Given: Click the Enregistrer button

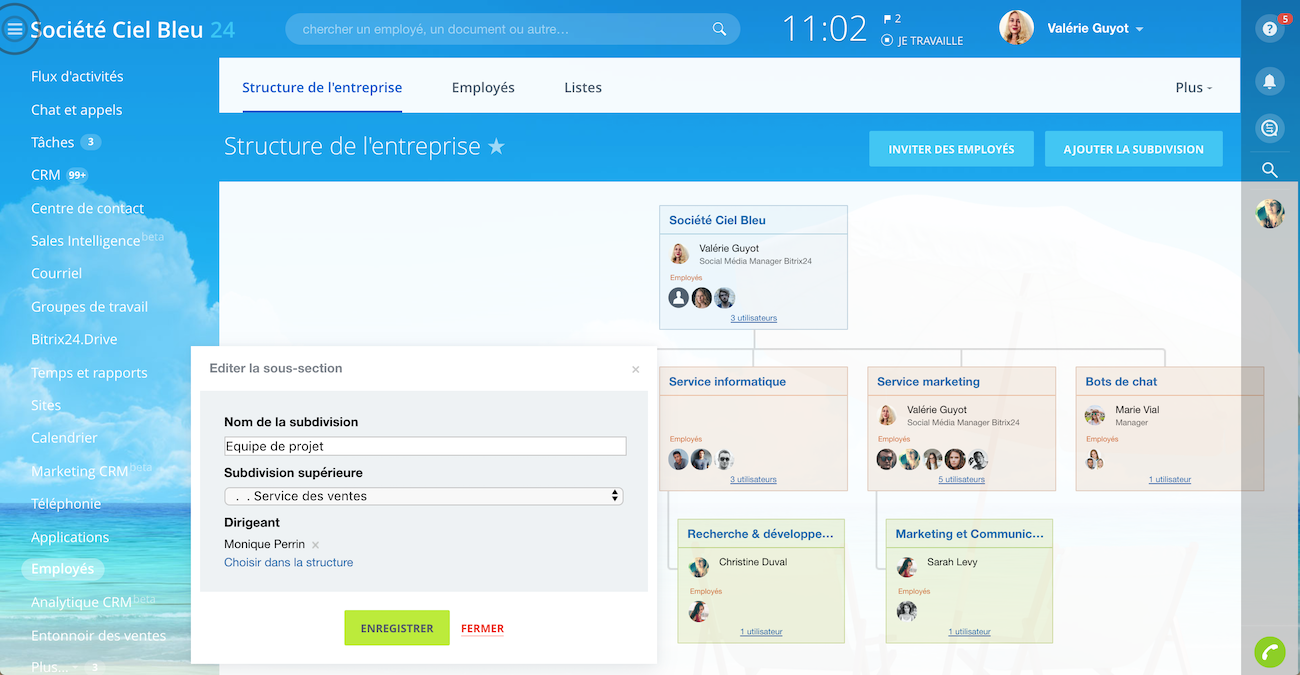Looking at the screenshot, I should pos(397,628).
